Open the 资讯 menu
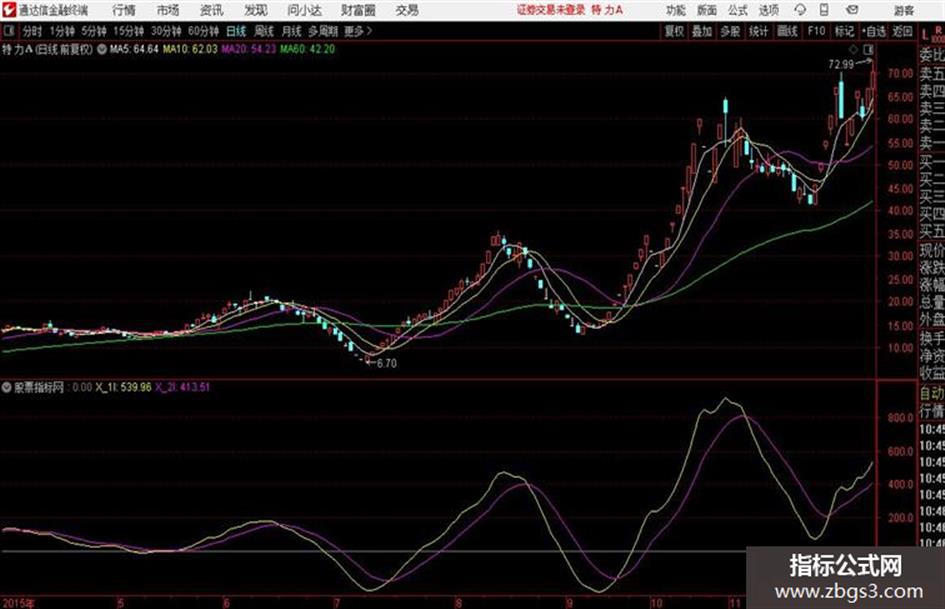 click(212, 10)
